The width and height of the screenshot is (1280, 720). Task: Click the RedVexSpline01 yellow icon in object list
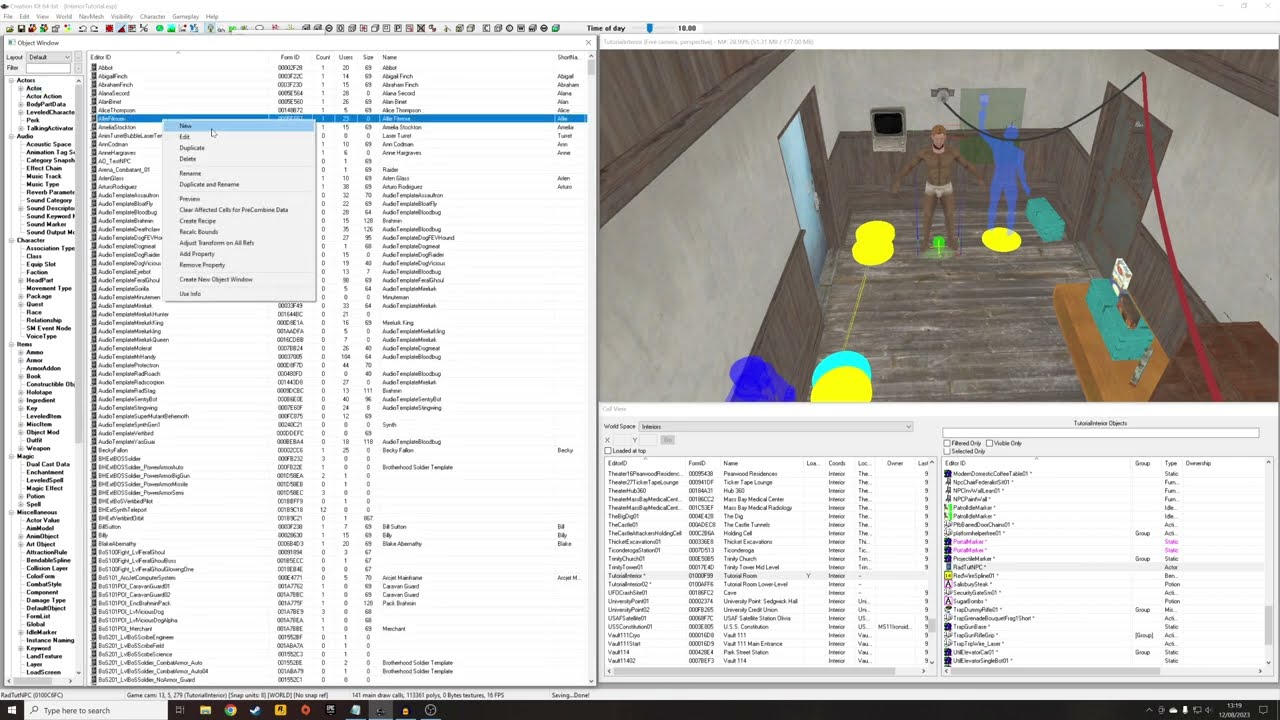(948, 576)
